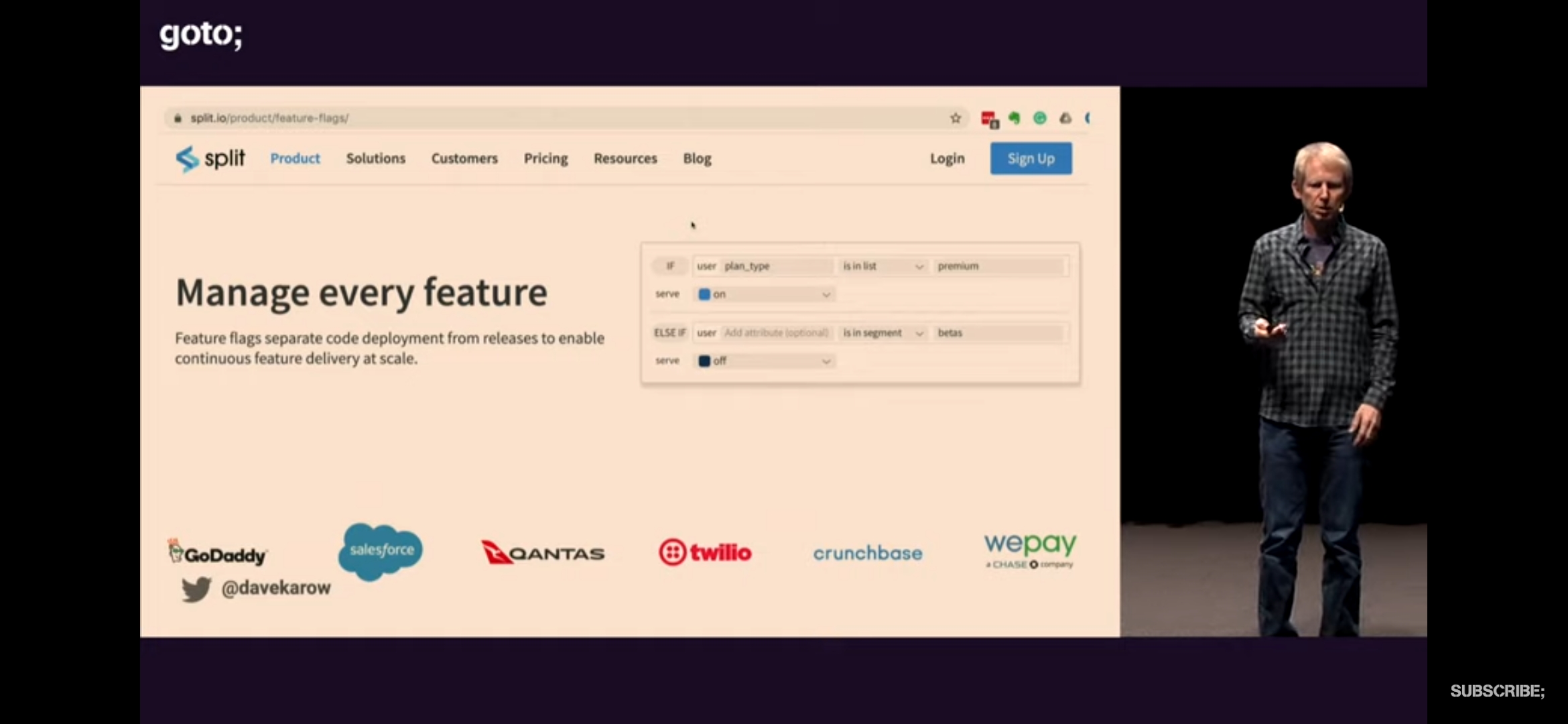Click the Twitter bird icon next to @davekarow
The height and width of the screenshot is (724, 1568).
coord(196,589)
